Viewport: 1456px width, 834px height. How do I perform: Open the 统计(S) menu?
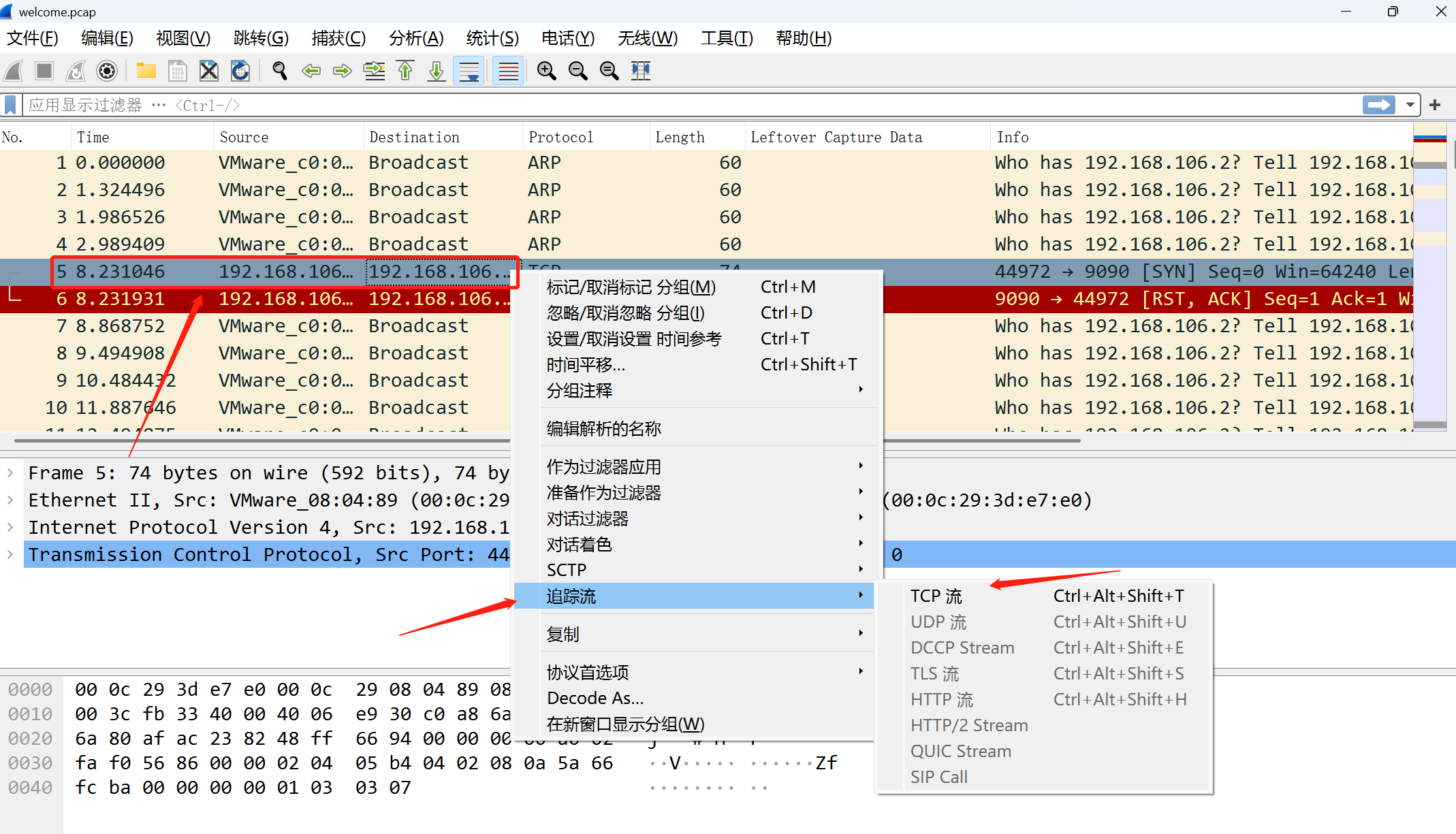click(x=492, y=38)
